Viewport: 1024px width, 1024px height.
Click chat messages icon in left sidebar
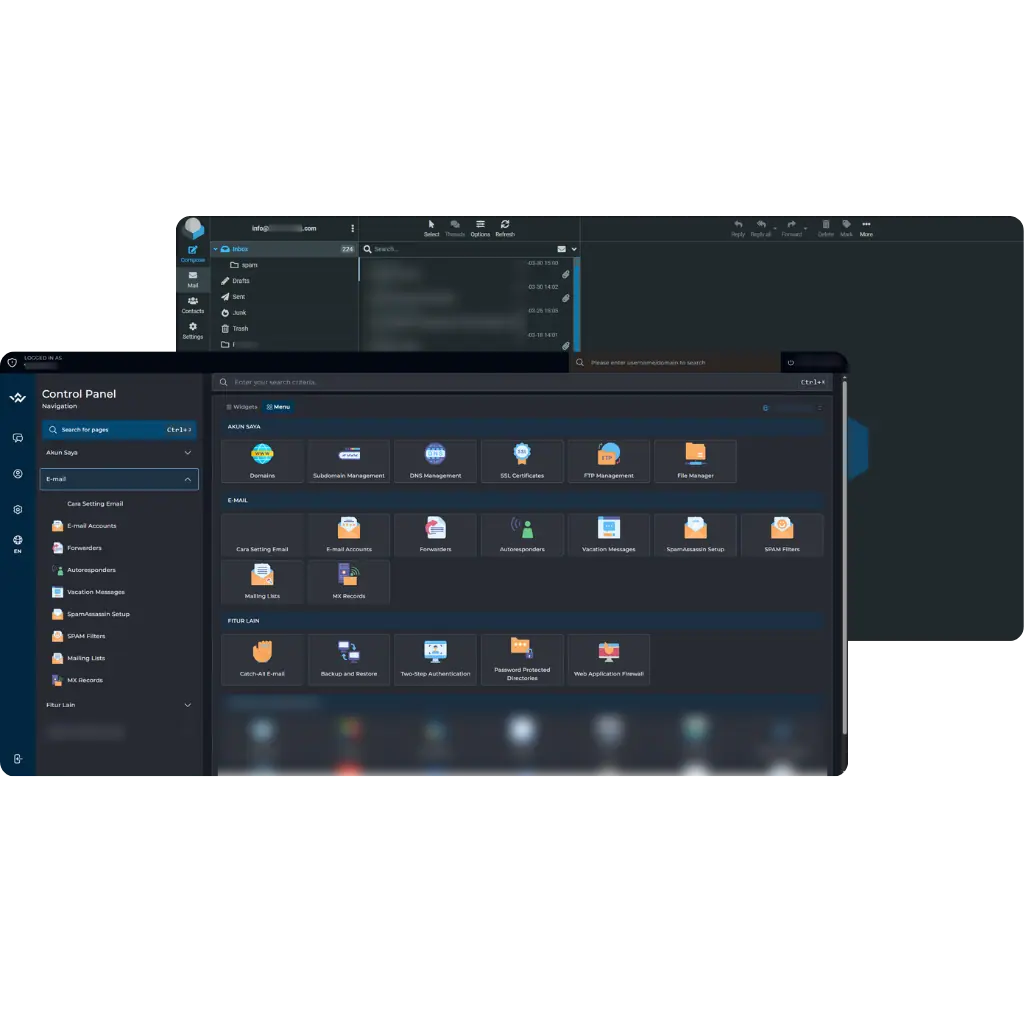pos(18,438)
